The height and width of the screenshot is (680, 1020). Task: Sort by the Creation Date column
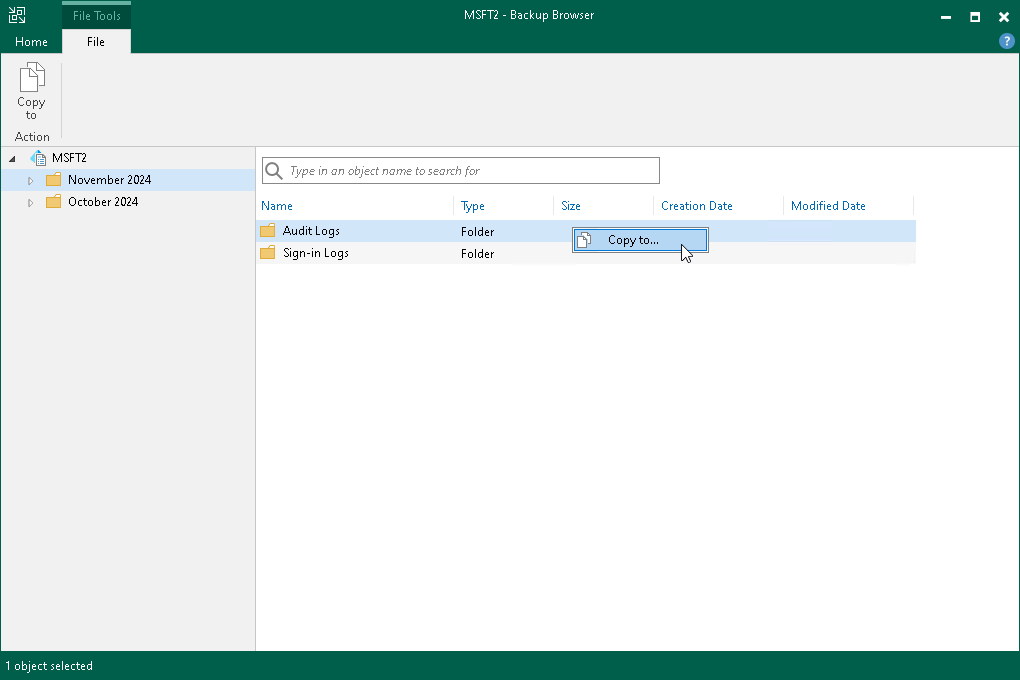coord(697,206)
